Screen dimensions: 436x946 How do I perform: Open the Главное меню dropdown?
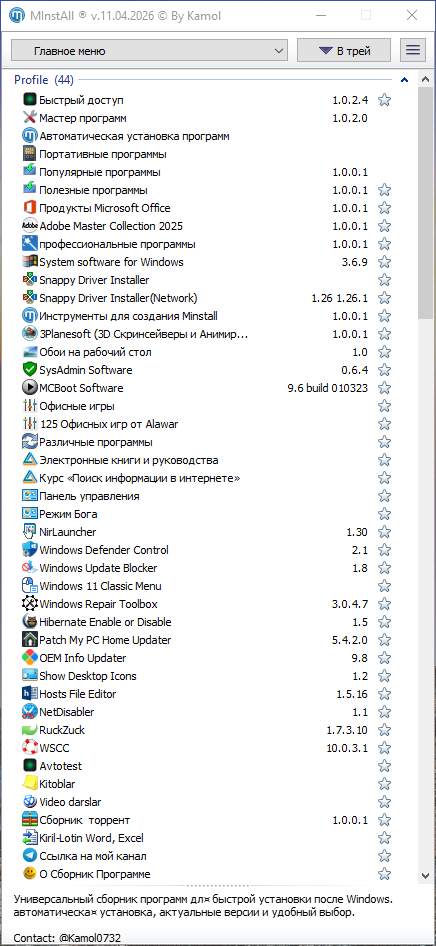pos(150,51)
